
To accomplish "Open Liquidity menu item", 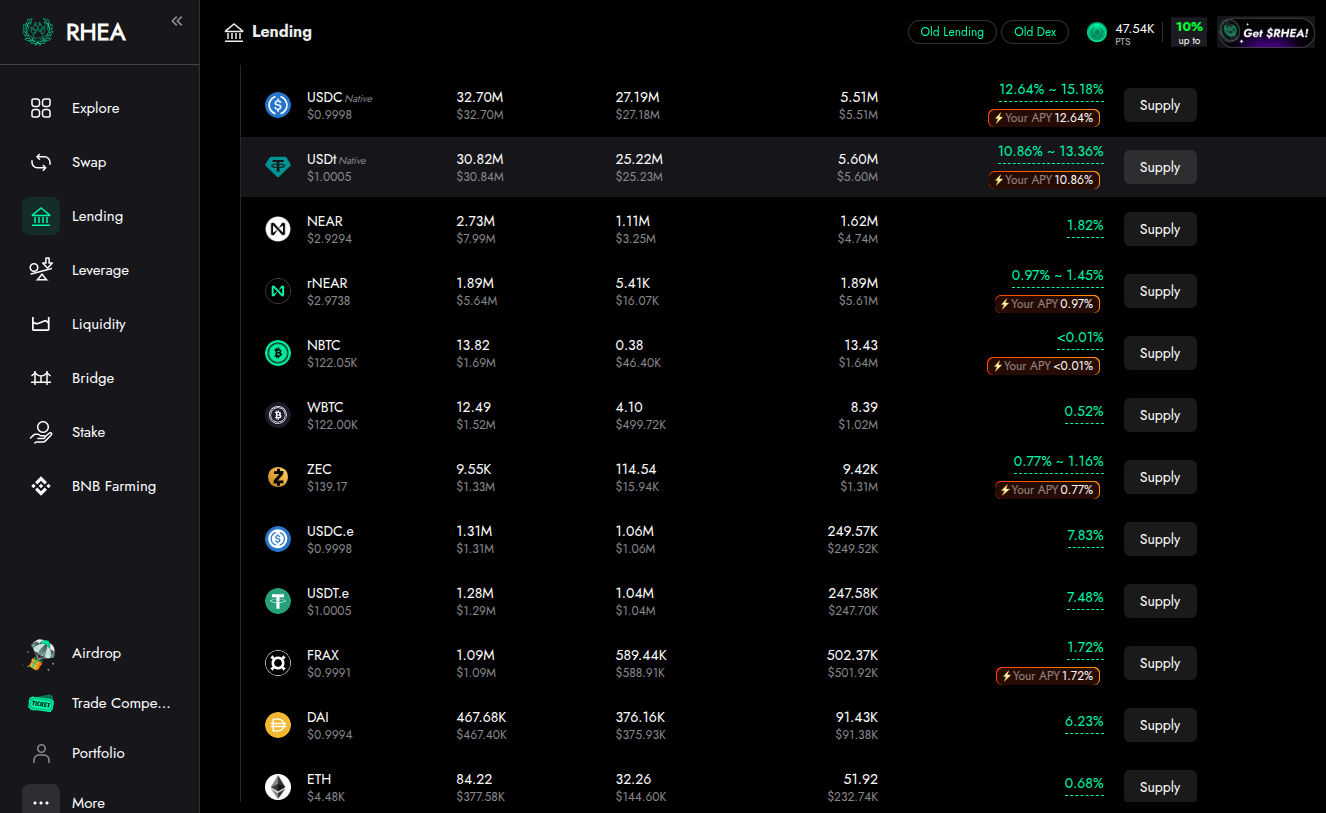I will tap(99, 324).
